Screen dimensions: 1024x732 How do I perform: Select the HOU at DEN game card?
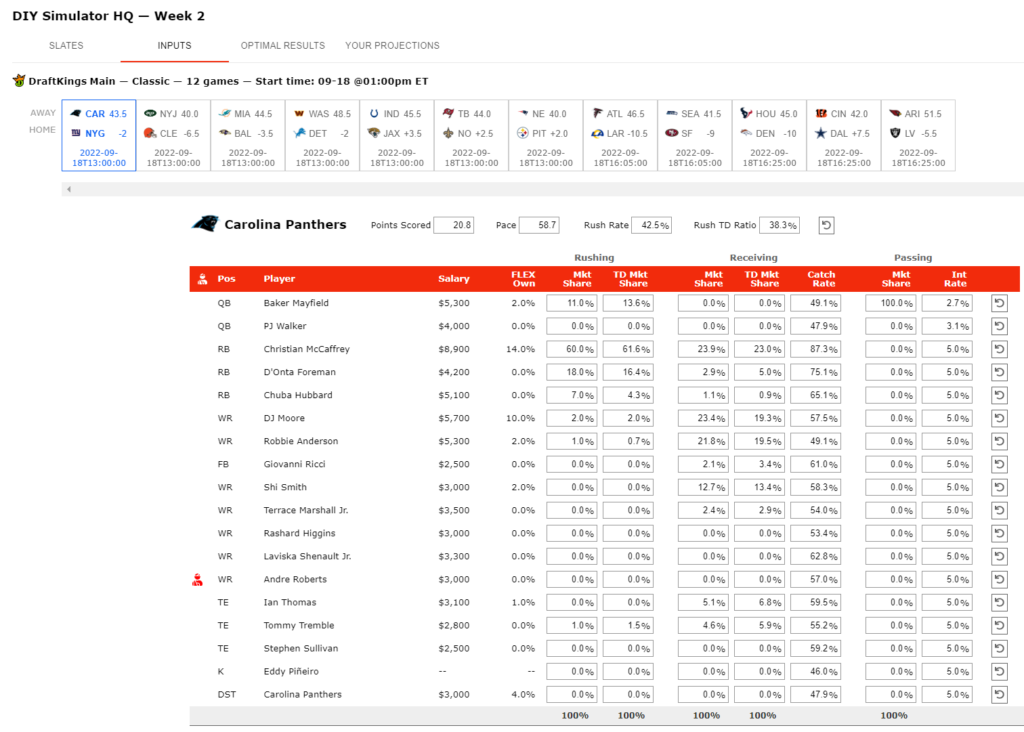769,135
